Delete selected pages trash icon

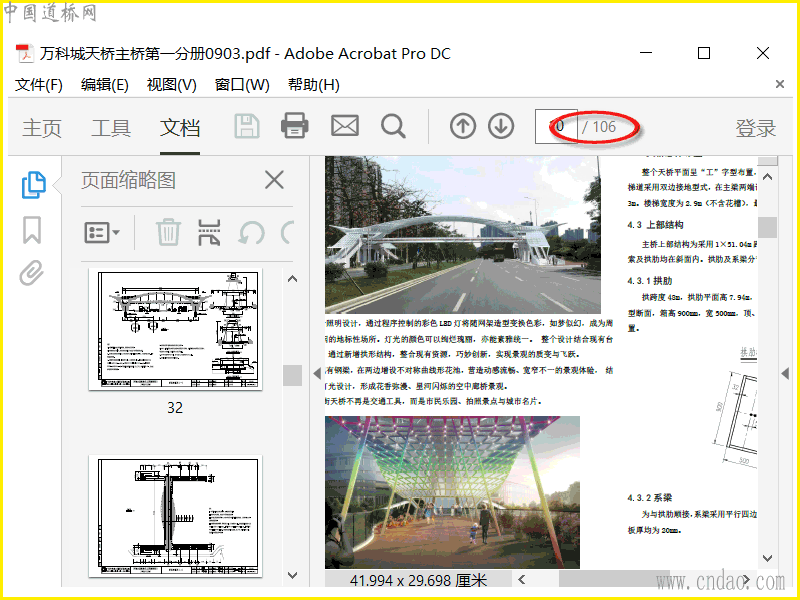coord(168,232)
